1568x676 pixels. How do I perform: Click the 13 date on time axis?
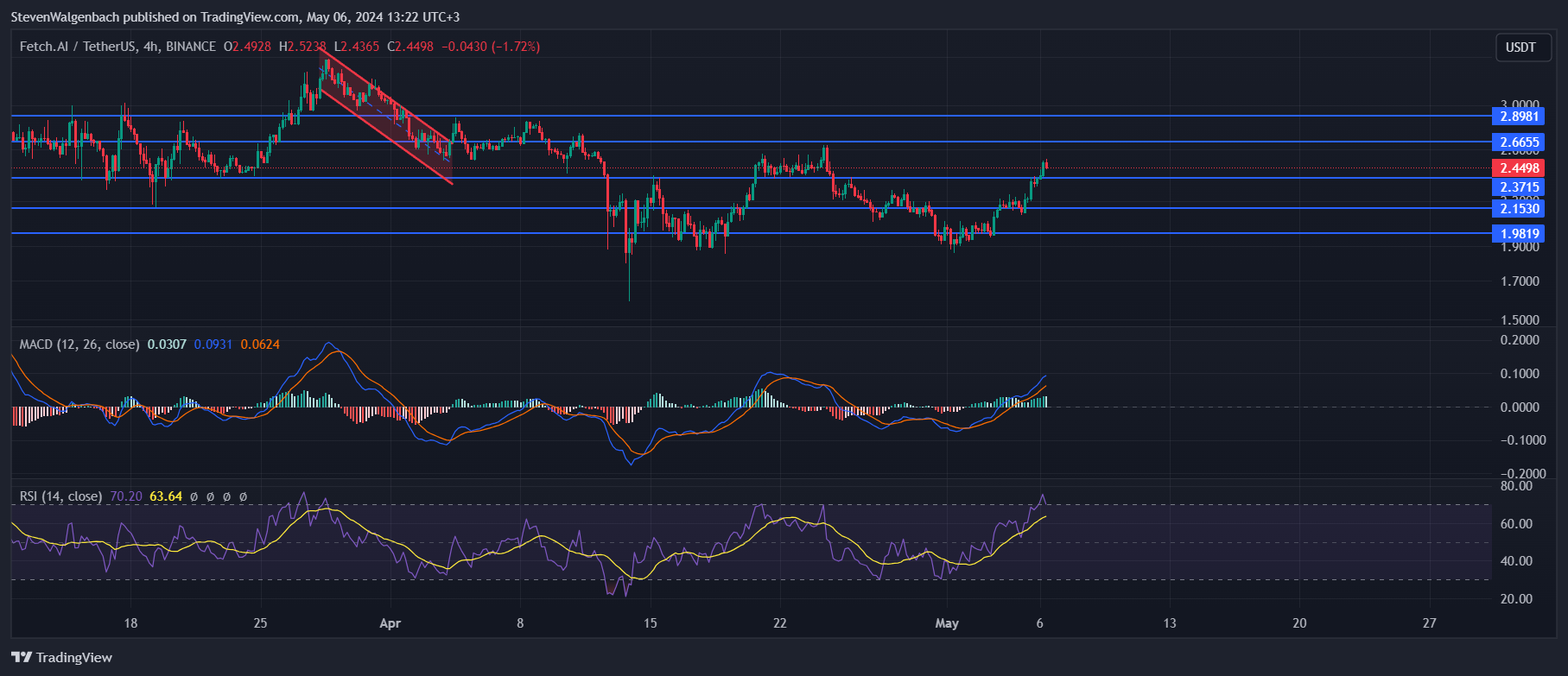click(1170, 623)
